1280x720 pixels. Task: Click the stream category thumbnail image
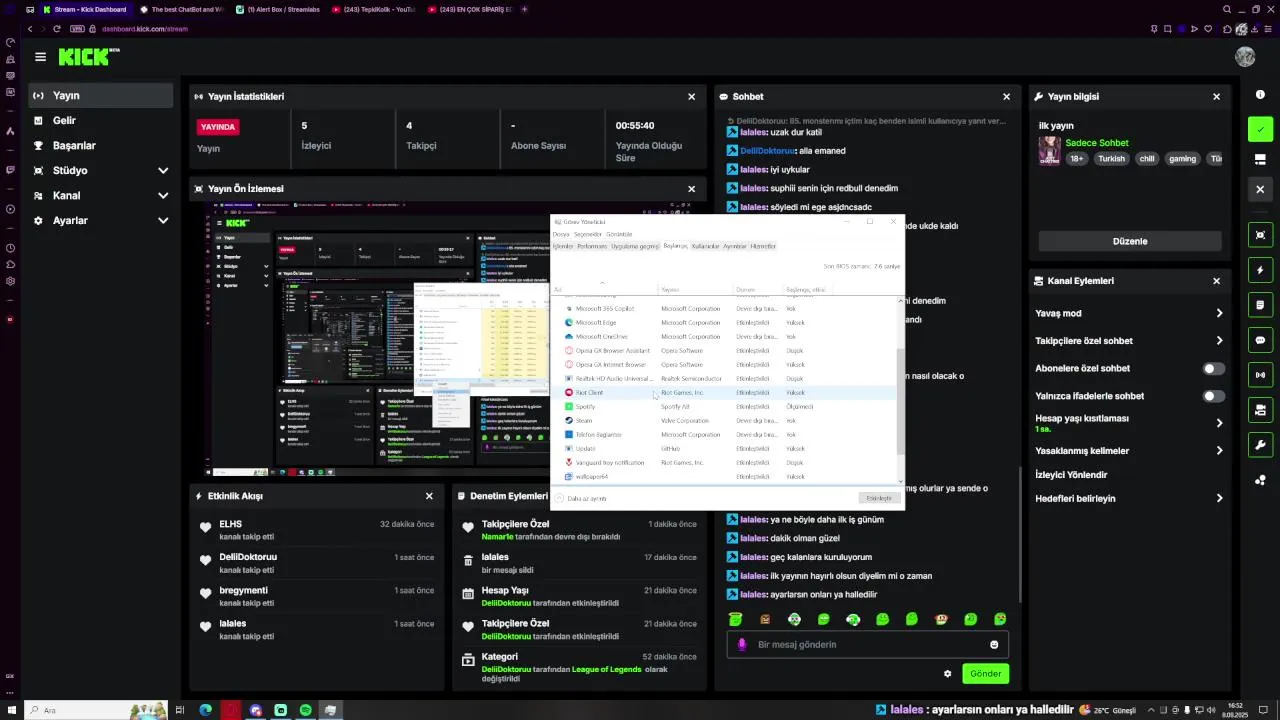(x=1049, y=150)
